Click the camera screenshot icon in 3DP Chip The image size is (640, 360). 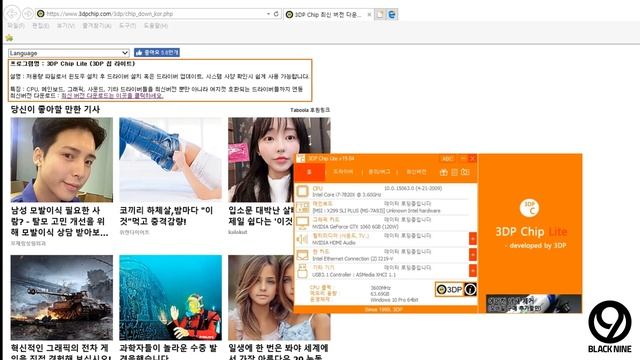click(x=465, y=172)
